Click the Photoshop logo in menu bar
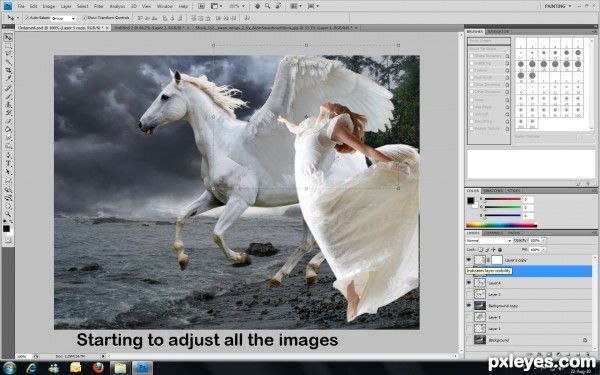This screenshot has height=375, width=600. tap(8, 6)
